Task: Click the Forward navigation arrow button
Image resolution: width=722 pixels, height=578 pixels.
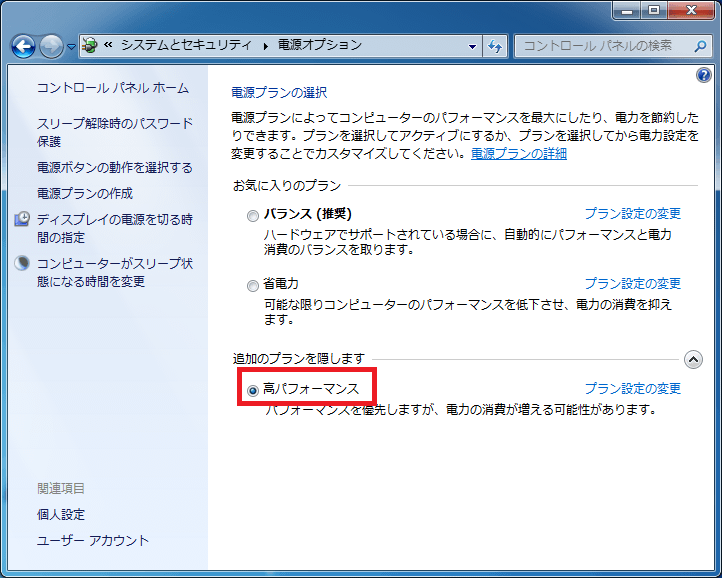Action: 51,46
